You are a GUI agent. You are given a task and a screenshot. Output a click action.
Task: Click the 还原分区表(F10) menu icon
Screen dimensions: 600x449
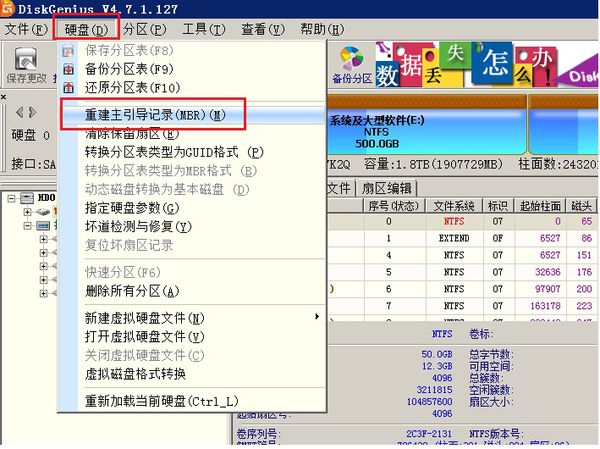pyautogui.click(x=68, y=88)
